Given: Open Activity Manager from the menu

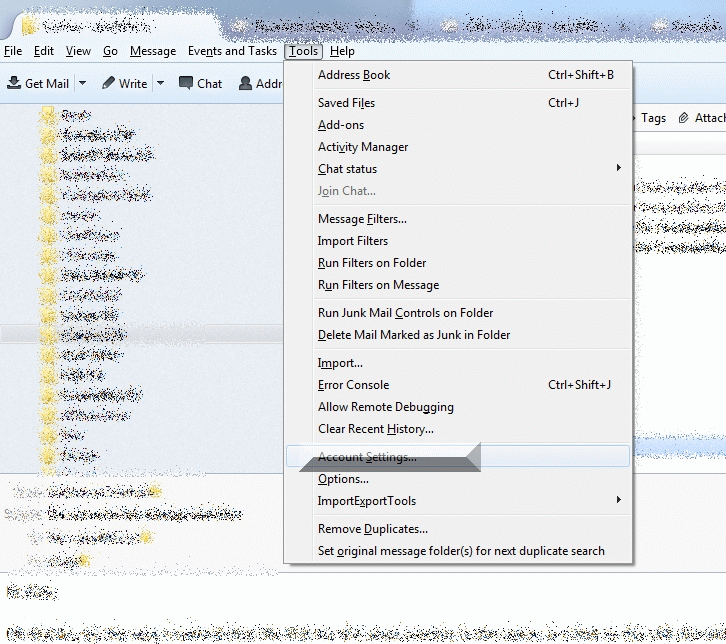Looking at the screenshot, I should [x=458, y=147].
